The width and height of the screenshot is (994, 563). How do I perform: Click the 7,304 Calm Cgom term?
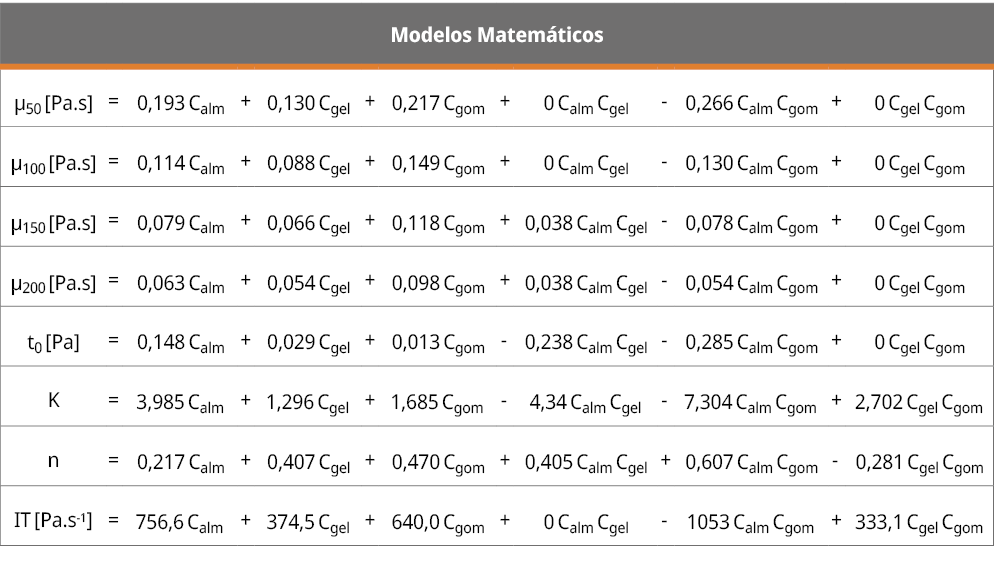pyautogui.click(x=751, y=404)
